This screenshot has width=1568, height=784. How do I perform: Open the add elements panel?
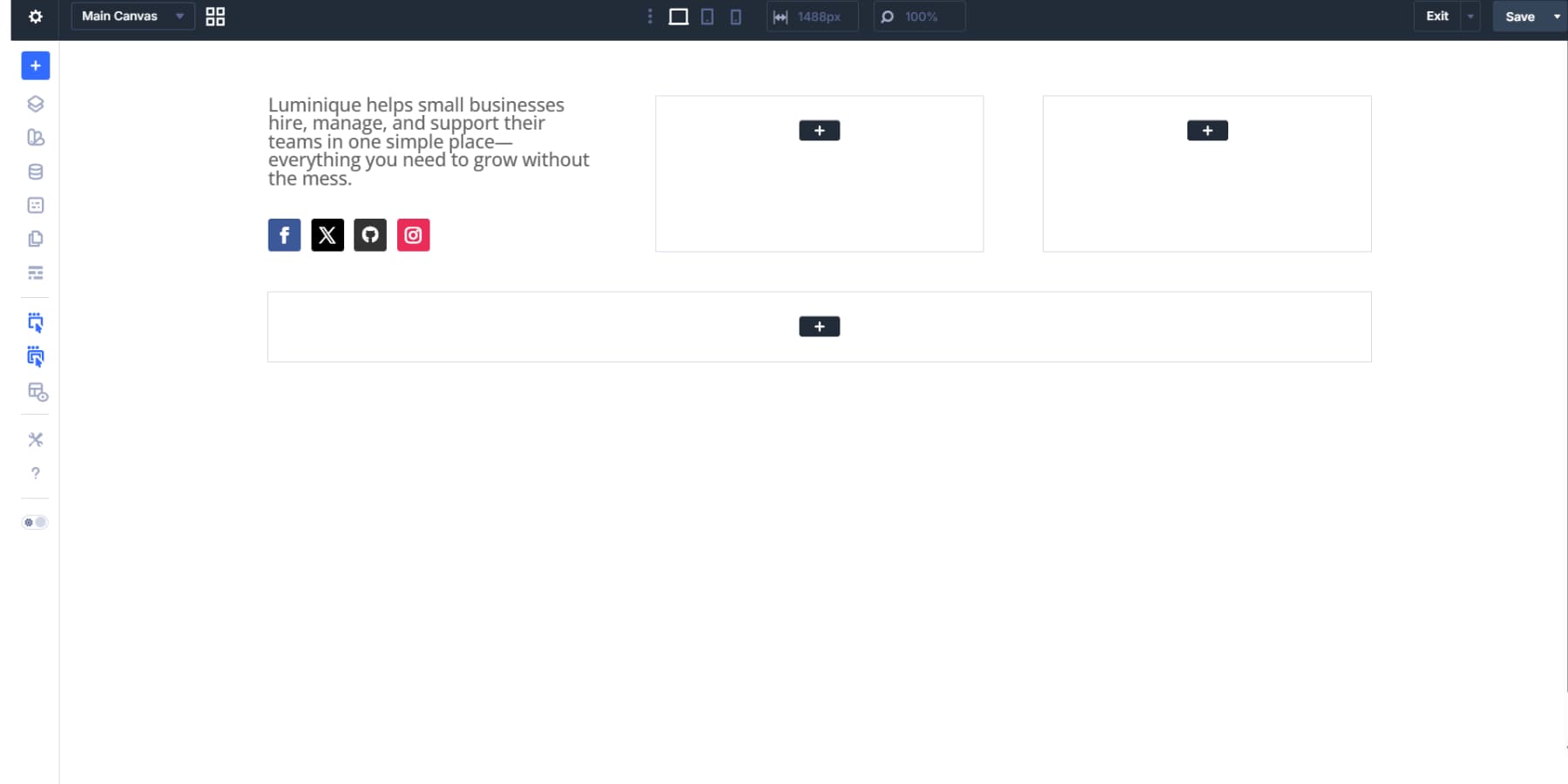pyautogui.click(x=35, y=65)
